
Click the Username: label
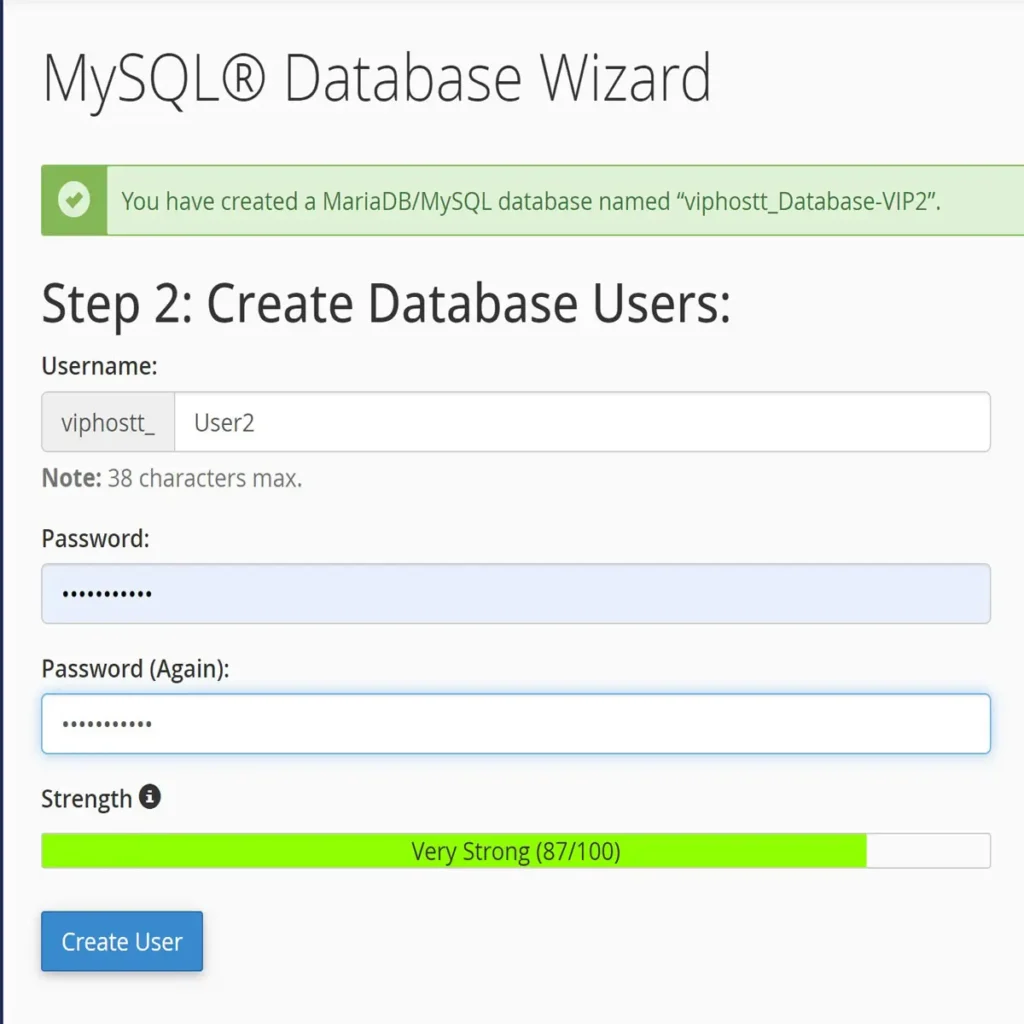99,366
